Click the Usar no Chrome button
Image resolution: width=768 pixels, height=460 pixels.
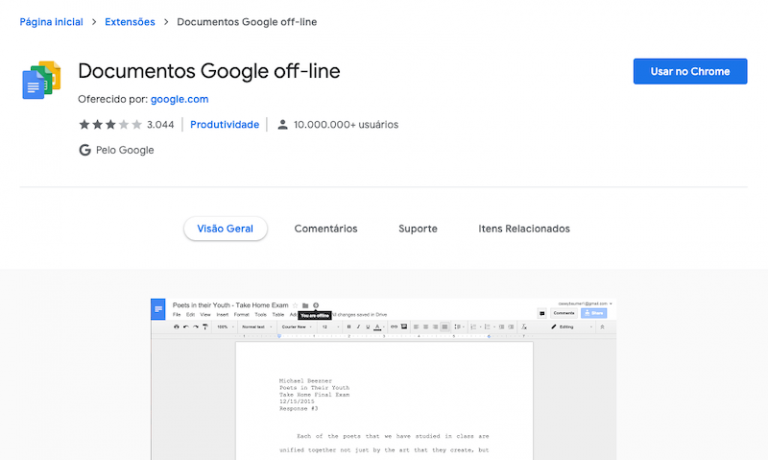pos(690,72)
